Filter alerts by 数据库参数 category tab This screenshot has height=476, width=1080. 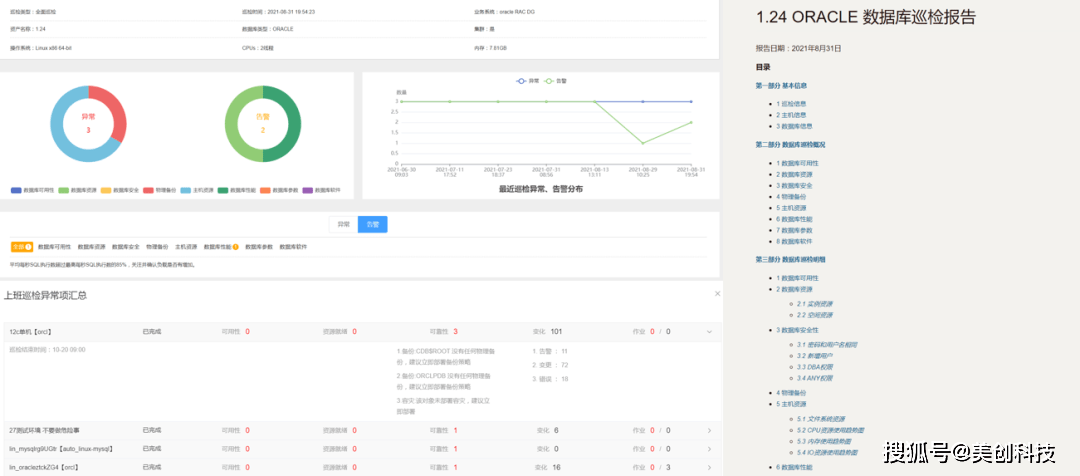(x=259, y=247)
